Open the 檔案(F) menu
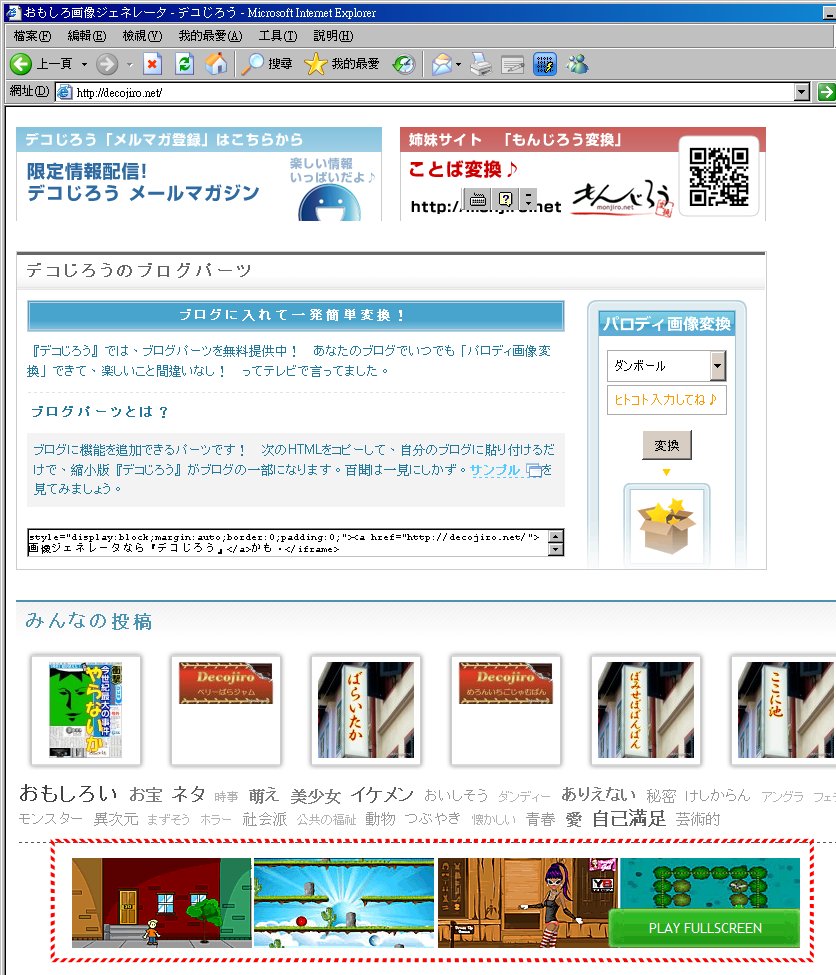The height and width of the screenshot is (975, 836). point(32,36)
